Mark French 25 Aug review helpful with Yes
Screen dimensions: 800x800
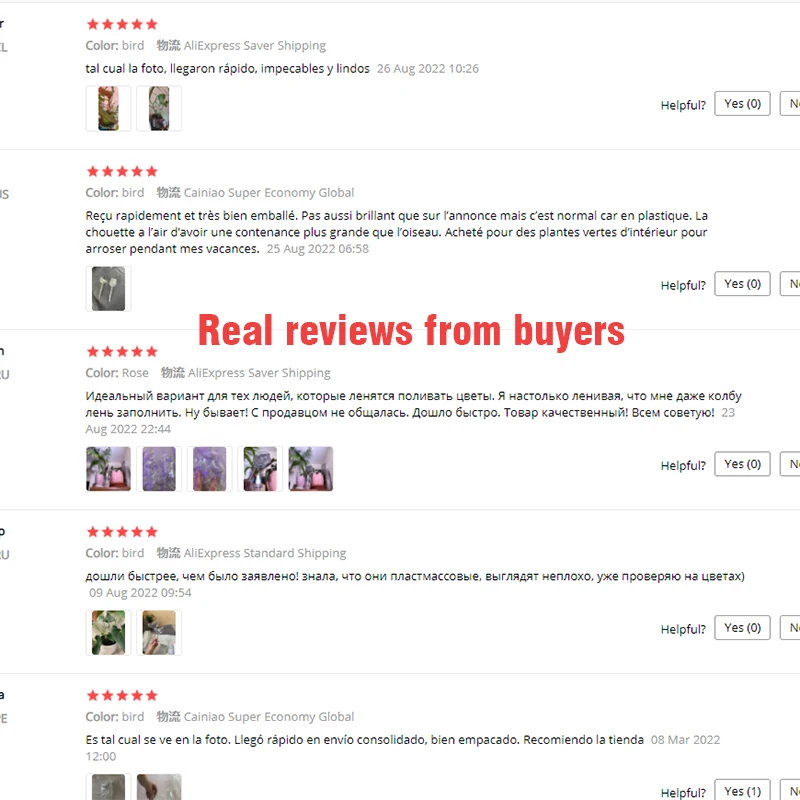[742, 284]
